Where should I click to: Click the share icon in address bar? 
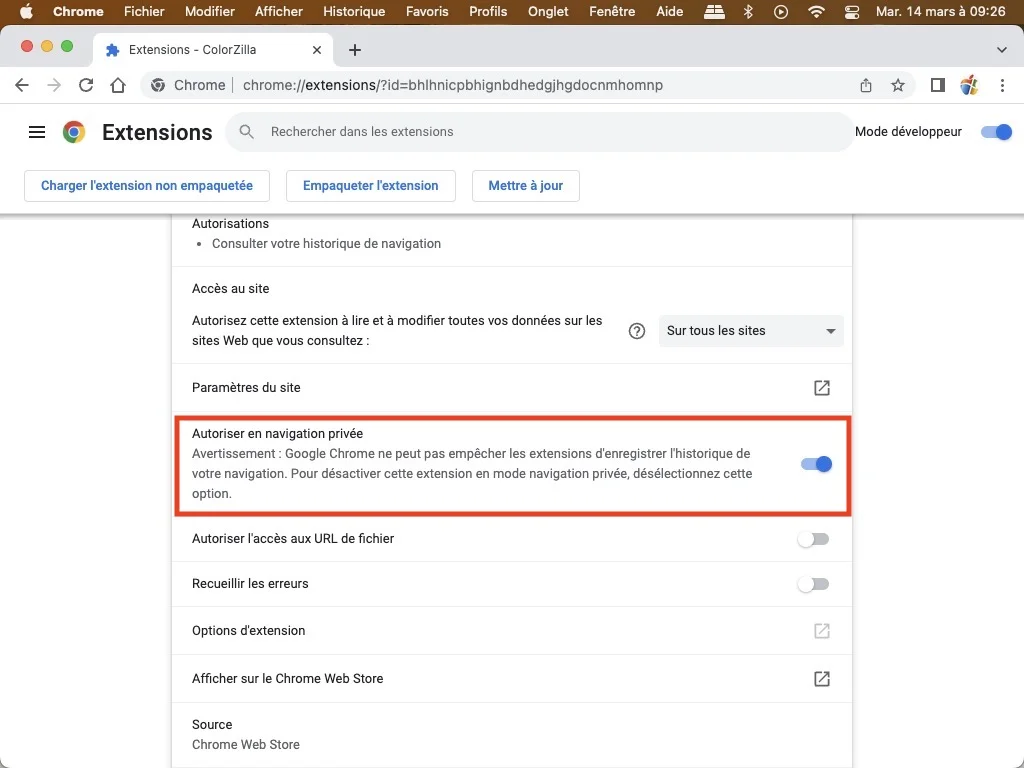click(x=865, y=85)
